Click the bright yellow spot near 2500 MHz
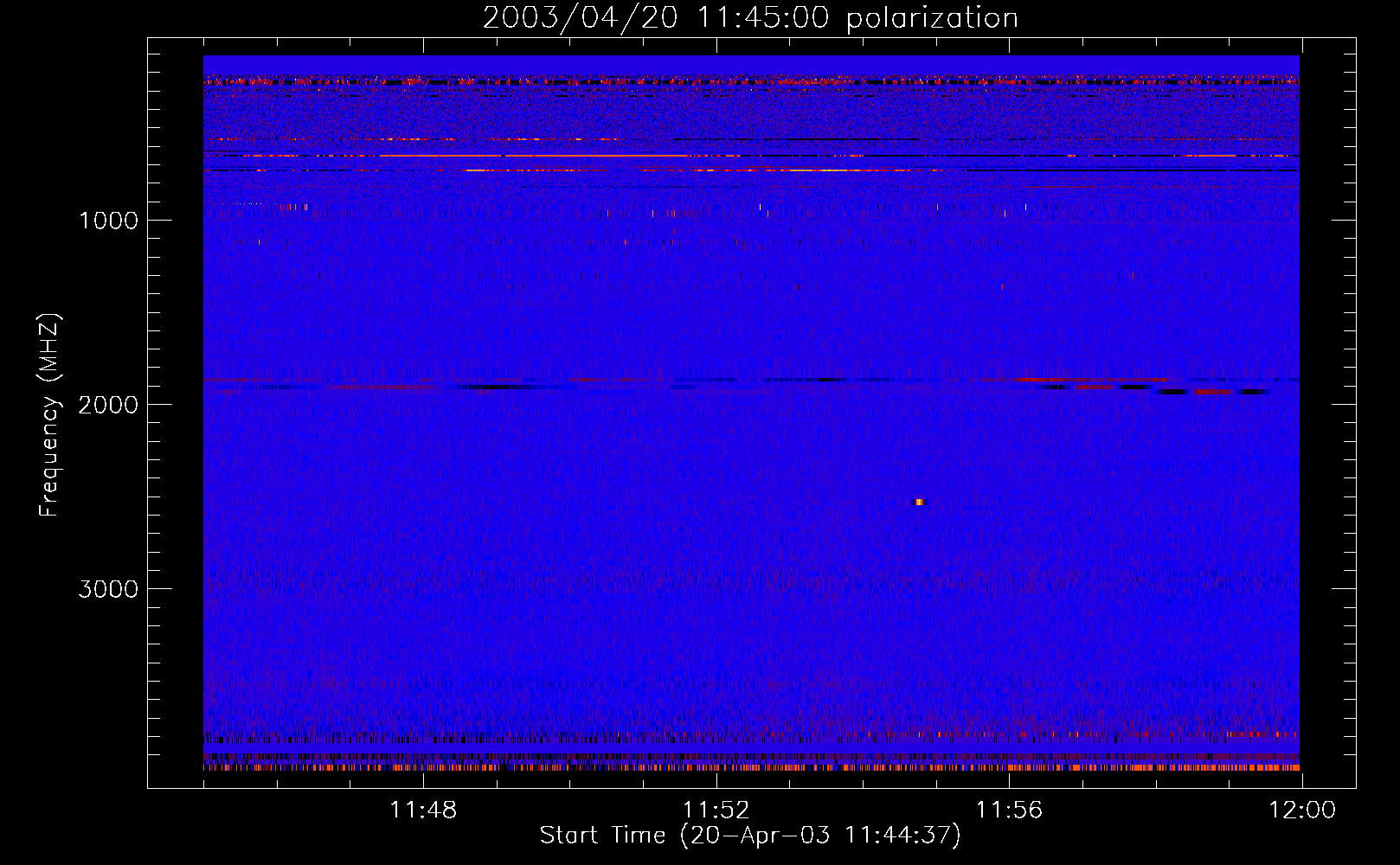The width and height of the screenshot is (1400, 865). pos(920,502)
